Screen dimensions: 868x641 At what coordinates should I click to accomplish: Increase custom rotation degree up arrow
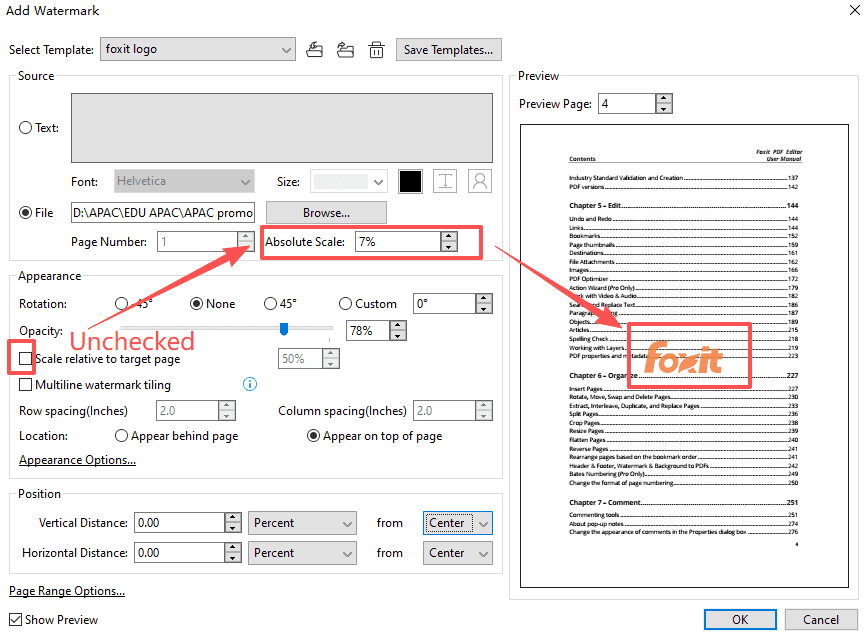click(484, 298)
